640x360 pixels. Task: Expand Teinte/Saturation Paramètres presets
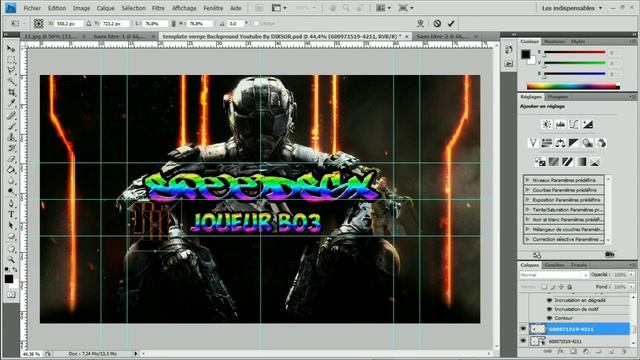click(x=528, y=210)
